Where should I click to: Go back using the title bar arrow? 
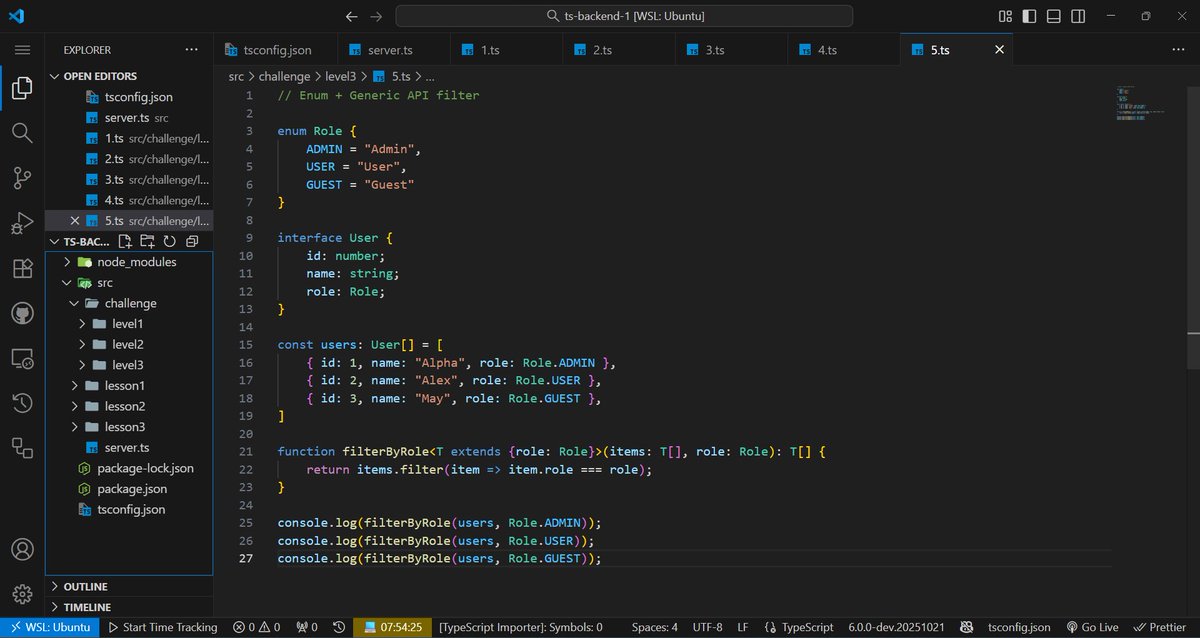351,16
